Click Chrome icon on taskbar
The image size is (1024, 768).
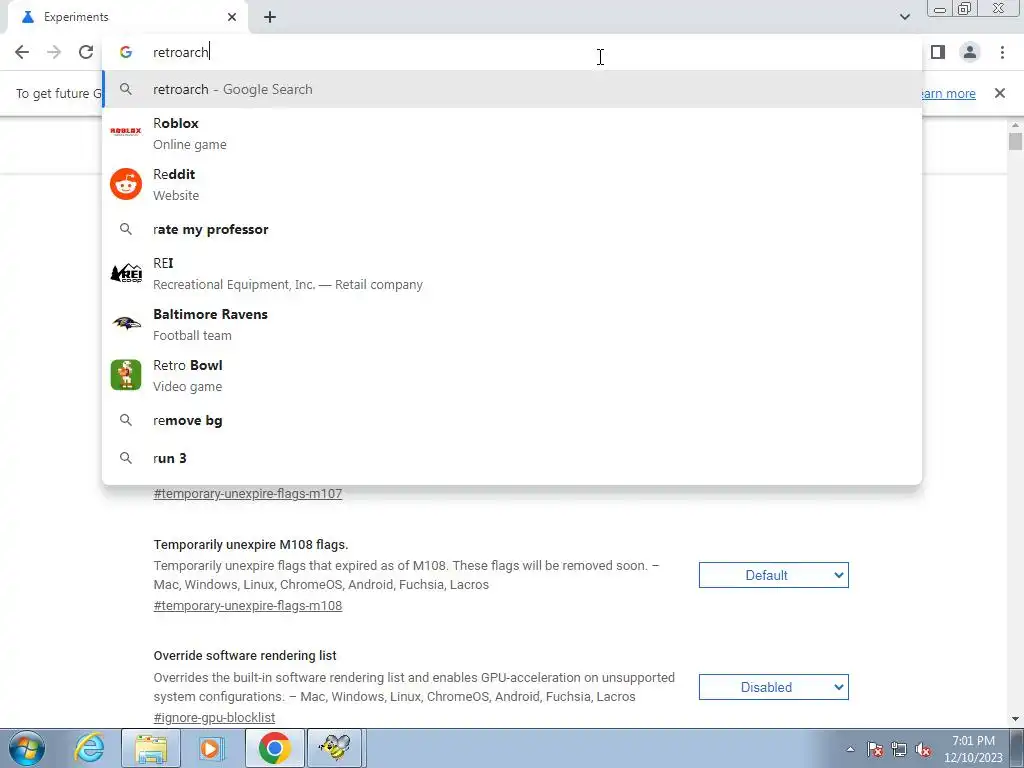(274, 748)
